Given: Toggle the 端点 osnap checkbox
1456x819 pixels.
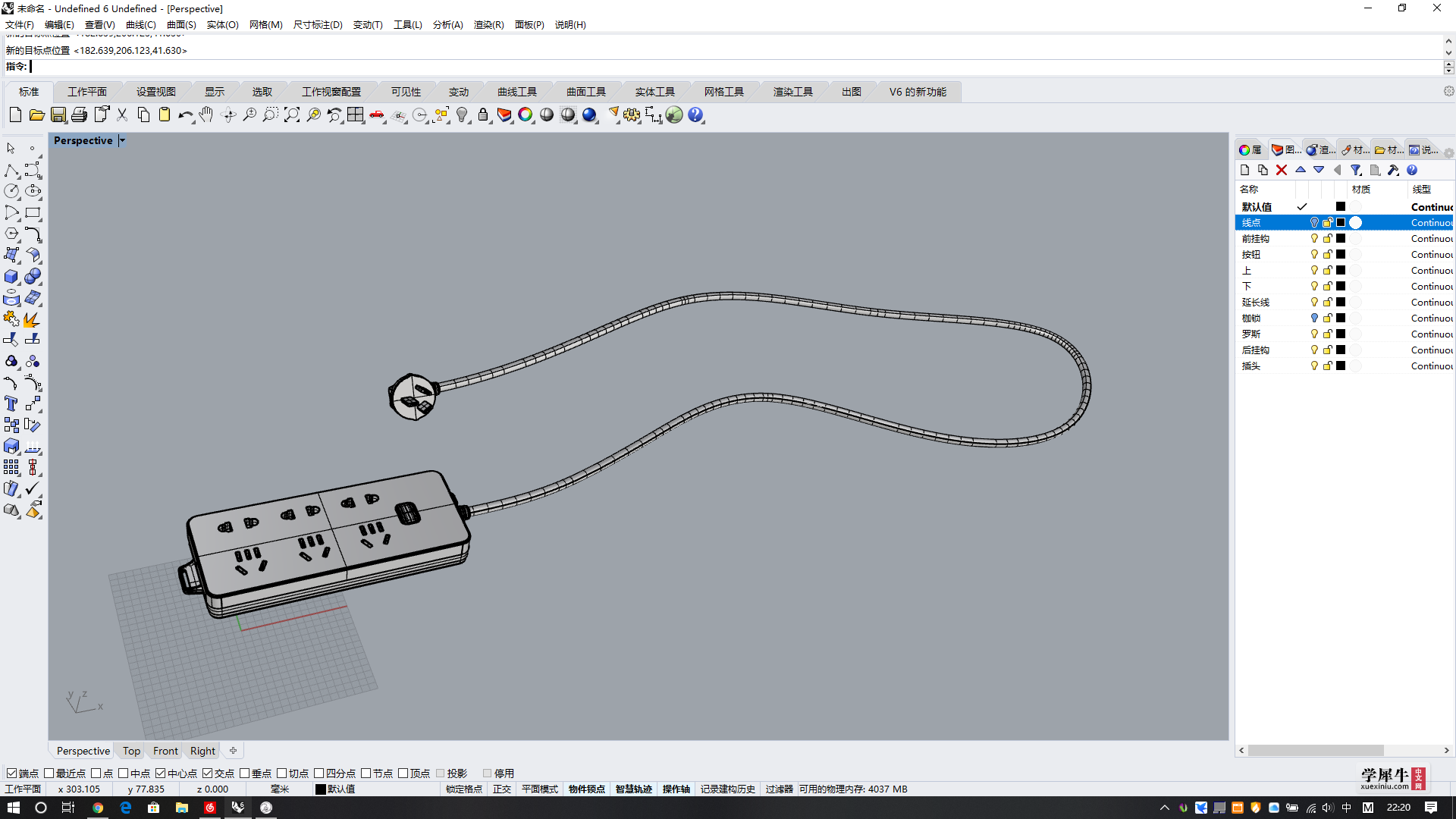Looking at the screenshot, I should (x=11, y=773).
